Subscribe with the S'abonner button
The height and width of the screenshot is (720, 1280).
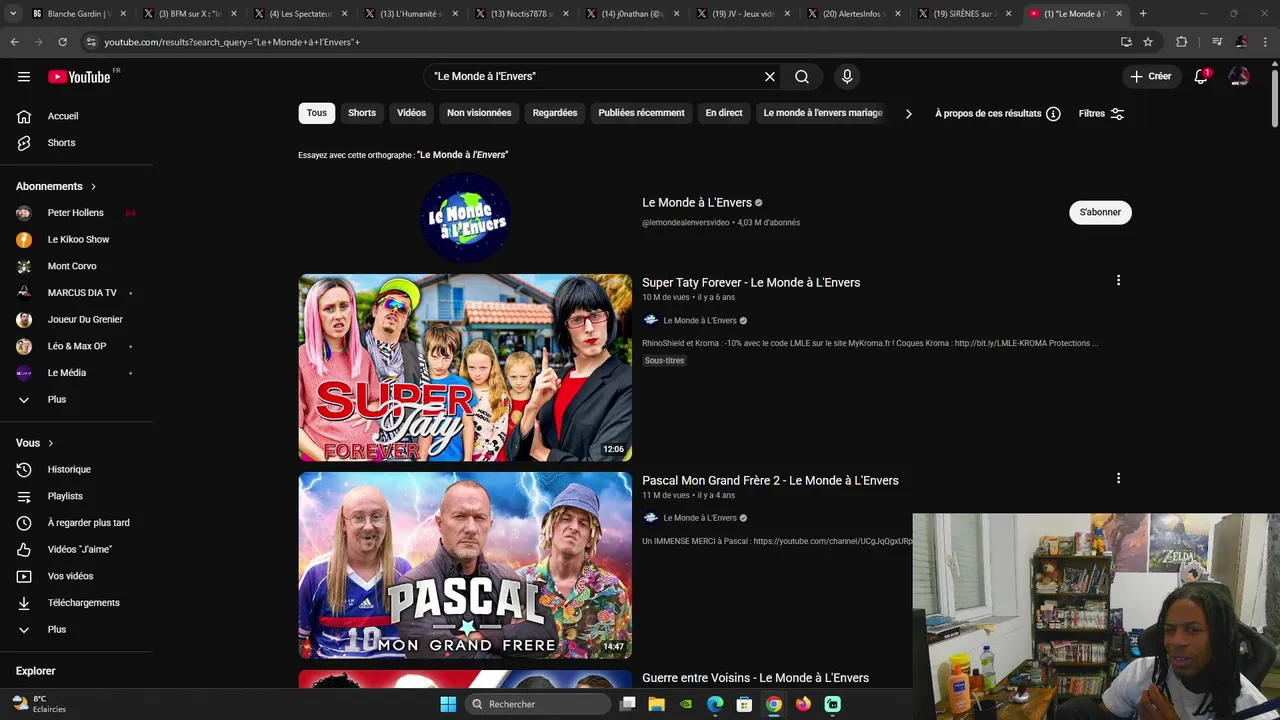click(1100, 212)
